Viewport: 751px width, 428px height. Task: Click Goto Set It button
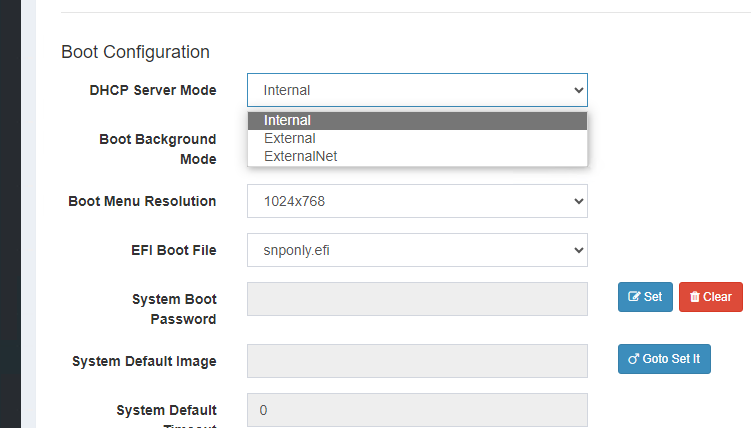point(664,359)
